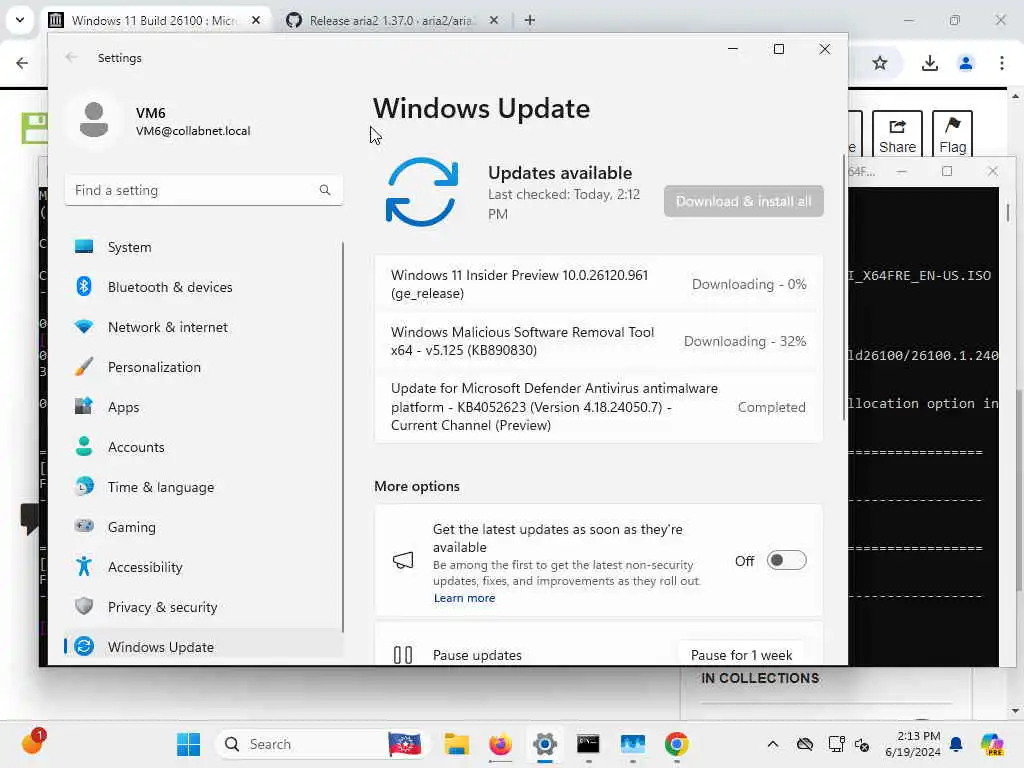Click Download & install all button
Image resolution: width=1024 pixels, height=768 pixels.
(743, 201)
